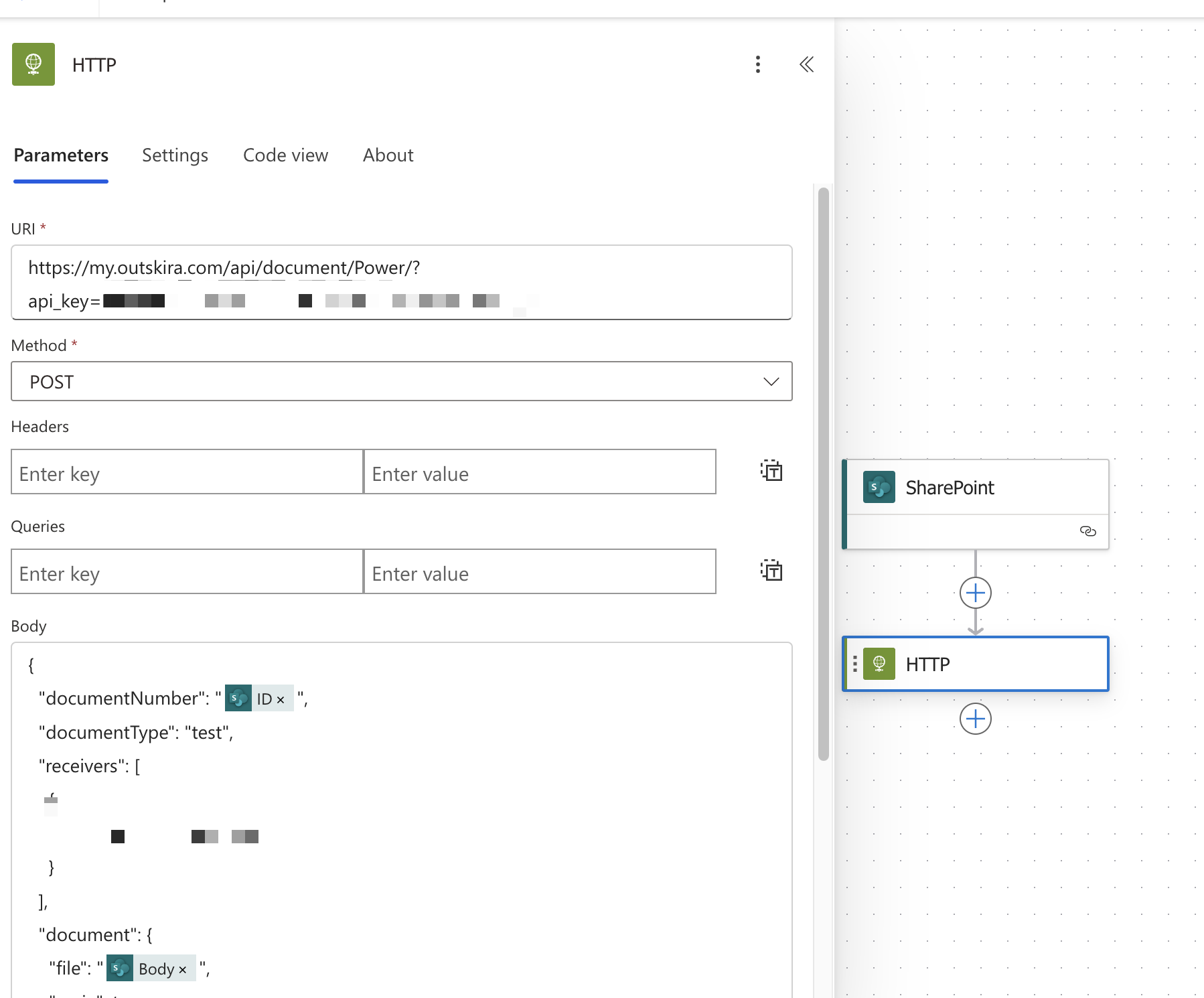
Task: Open the HTTP action three-dot menu
Action: pyautogui.click(x=757, y=64)
